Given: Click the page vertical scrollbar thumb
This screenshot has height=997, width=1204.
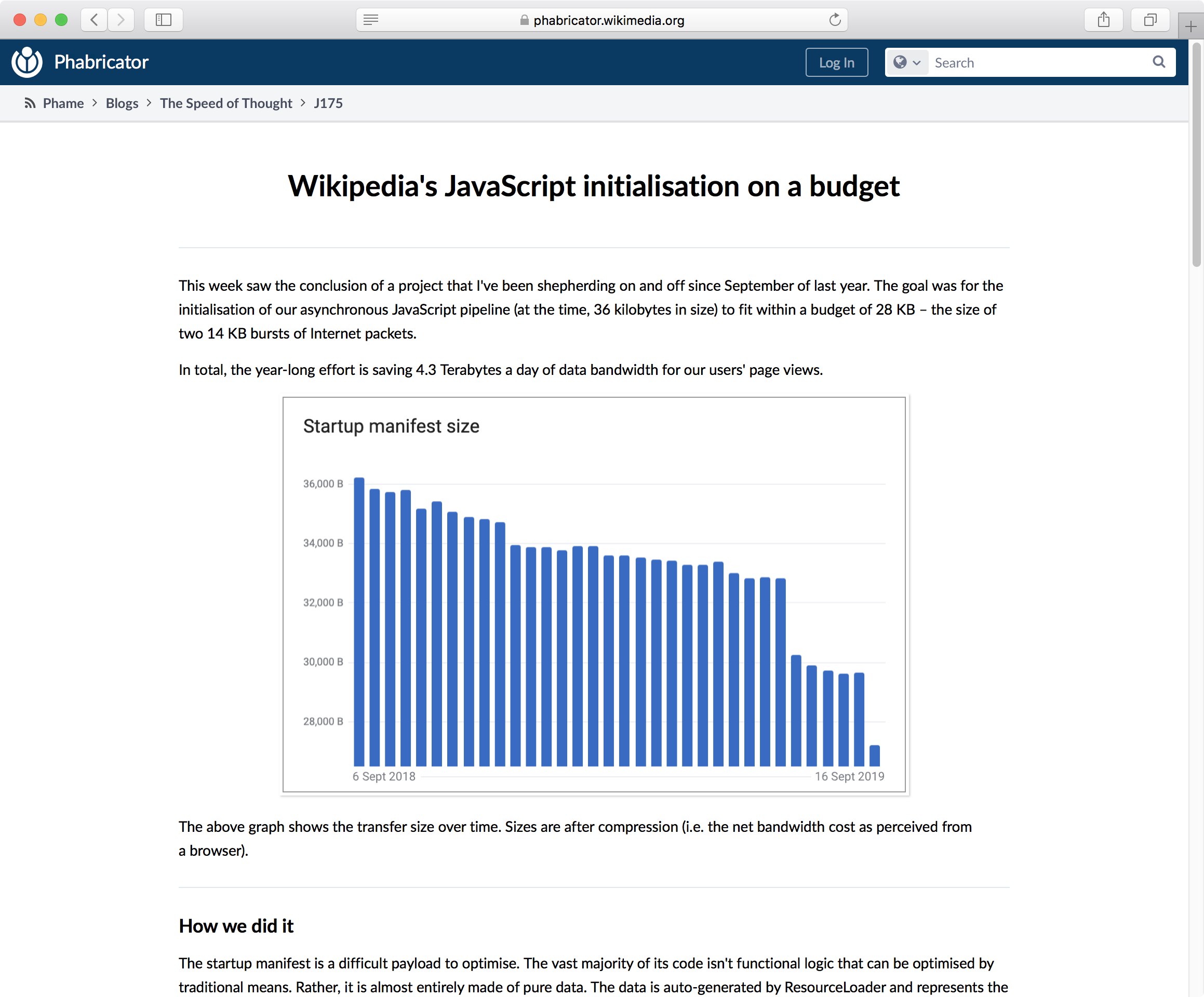Looking at the screenshot, I should coord(1196,155).
